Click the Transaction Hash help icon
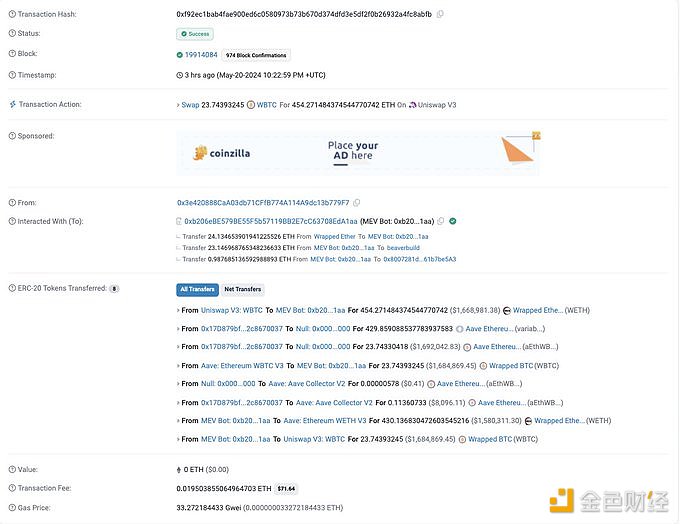 pos(12,14)
